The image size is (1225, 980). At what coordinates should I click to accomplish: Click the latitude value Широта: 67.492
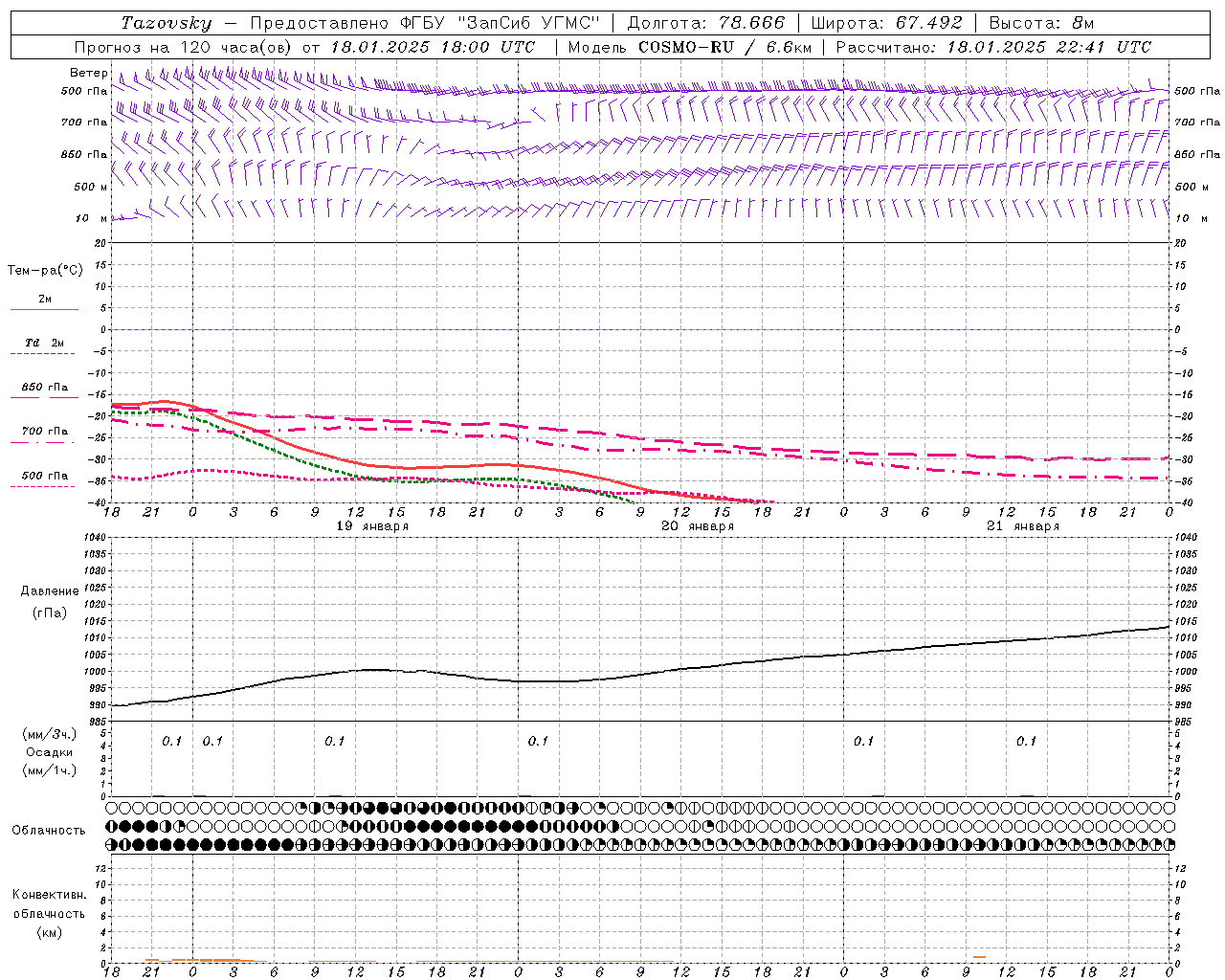886,23
